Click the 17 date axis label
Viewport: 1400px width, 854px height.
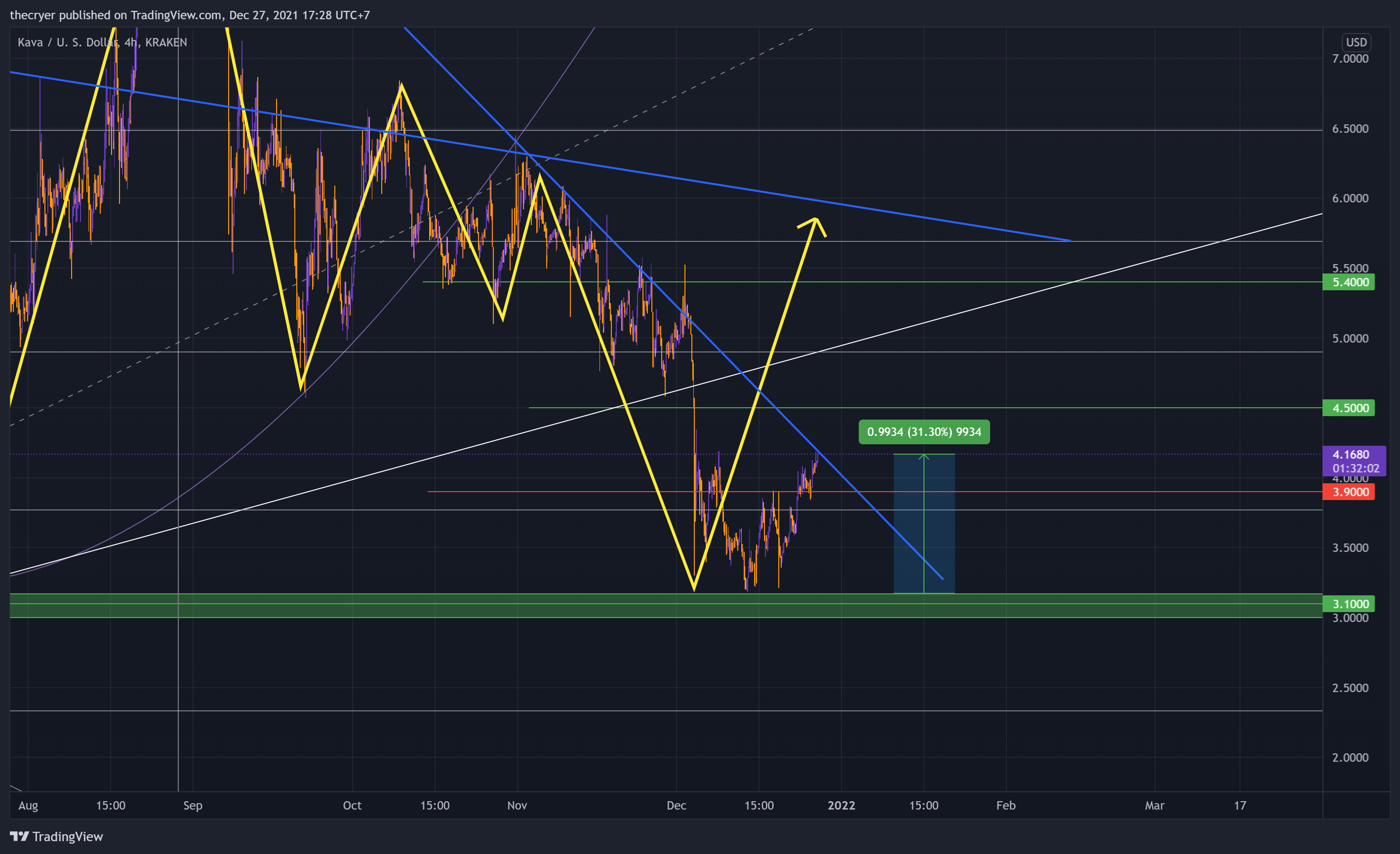coord(1240,805)
